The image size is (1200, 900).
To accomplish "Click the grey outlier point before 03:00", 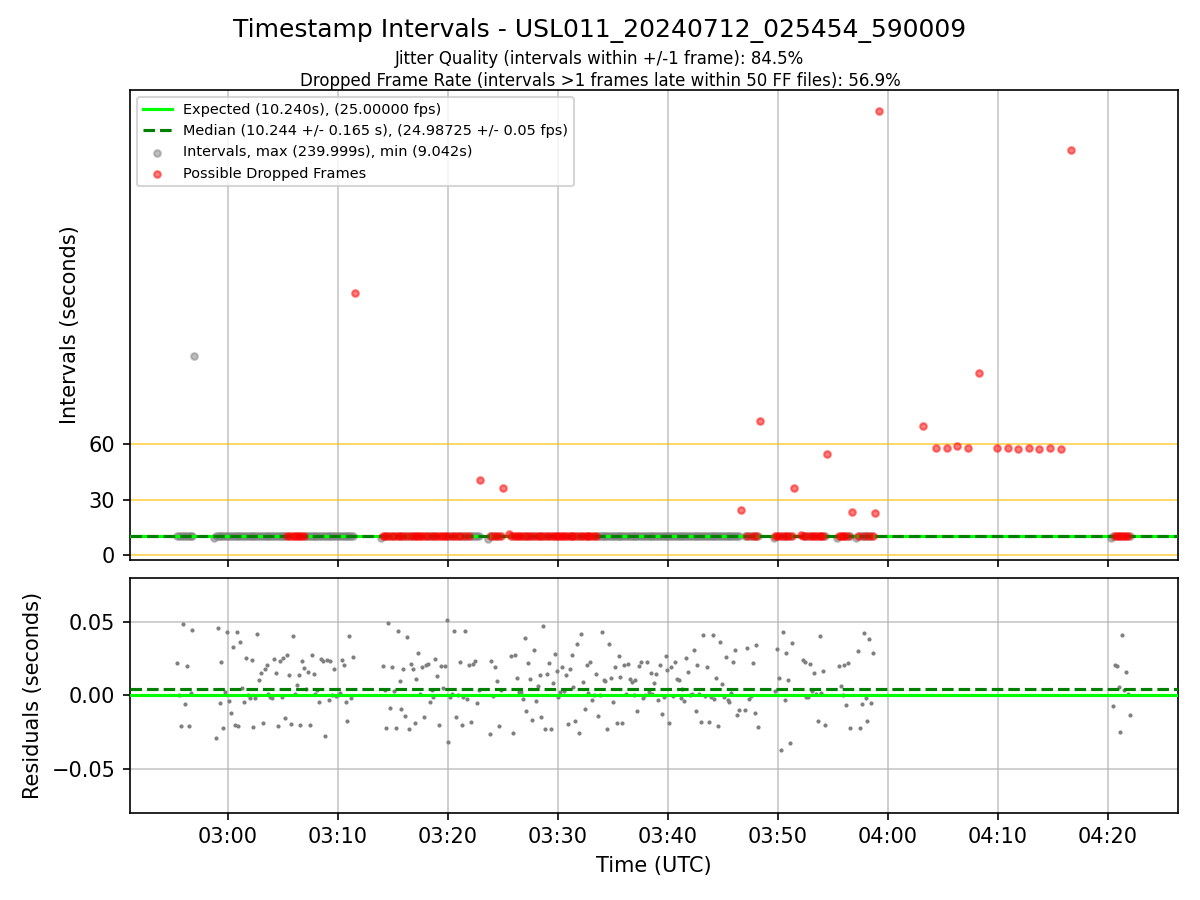I will (x=194, y=356).
